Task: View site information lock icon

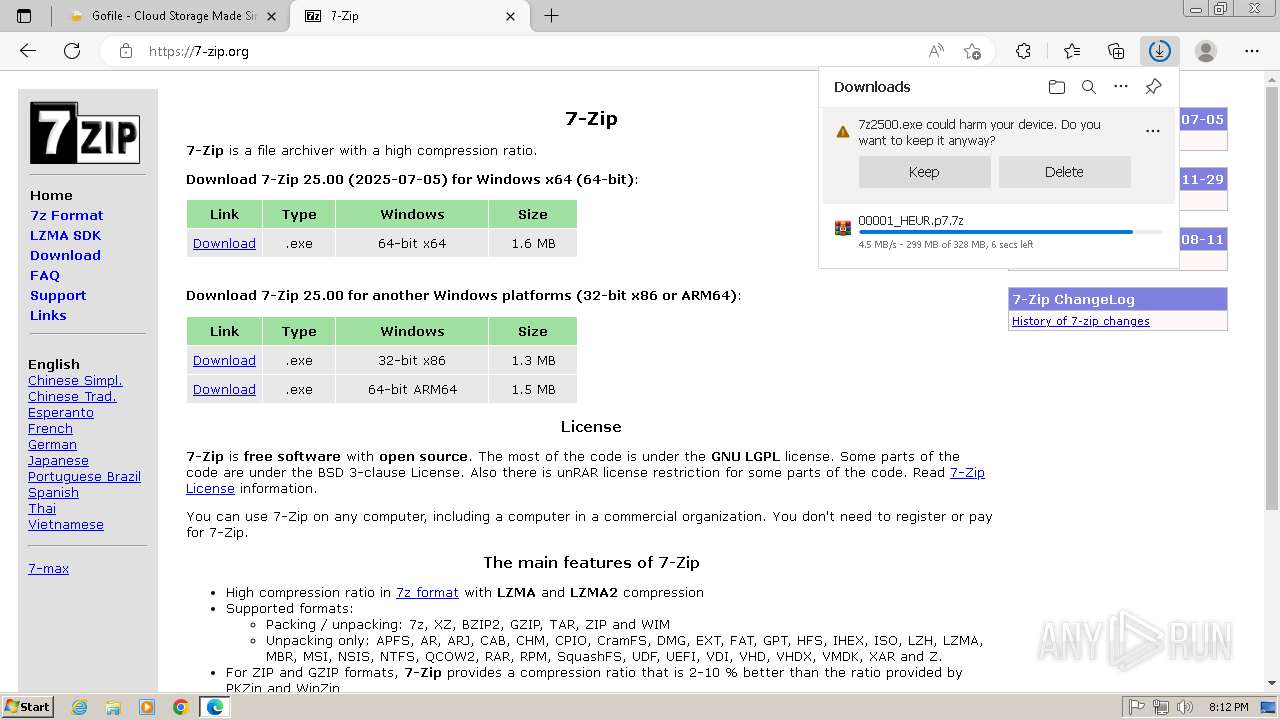Action: click(x=126, y=51)
